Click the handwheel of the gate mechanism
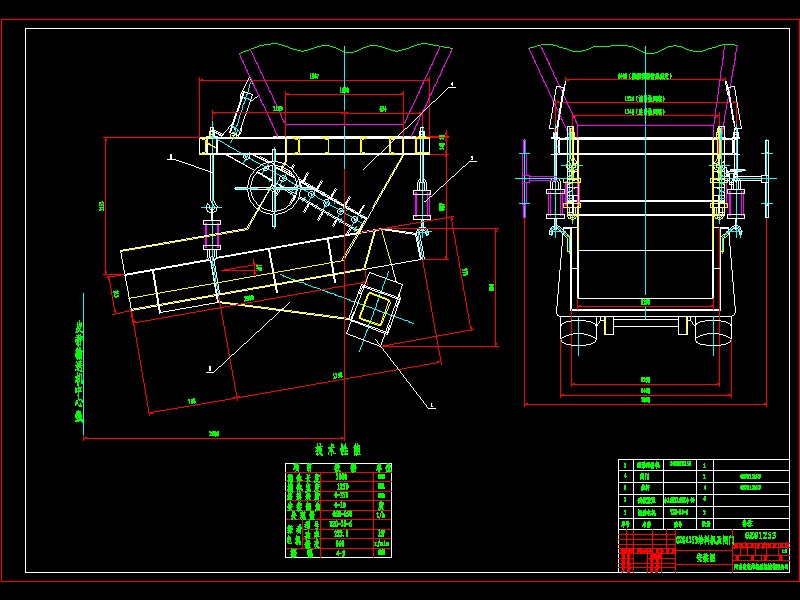Viewport: 800px width, 600px height. (x=273, y=188)
